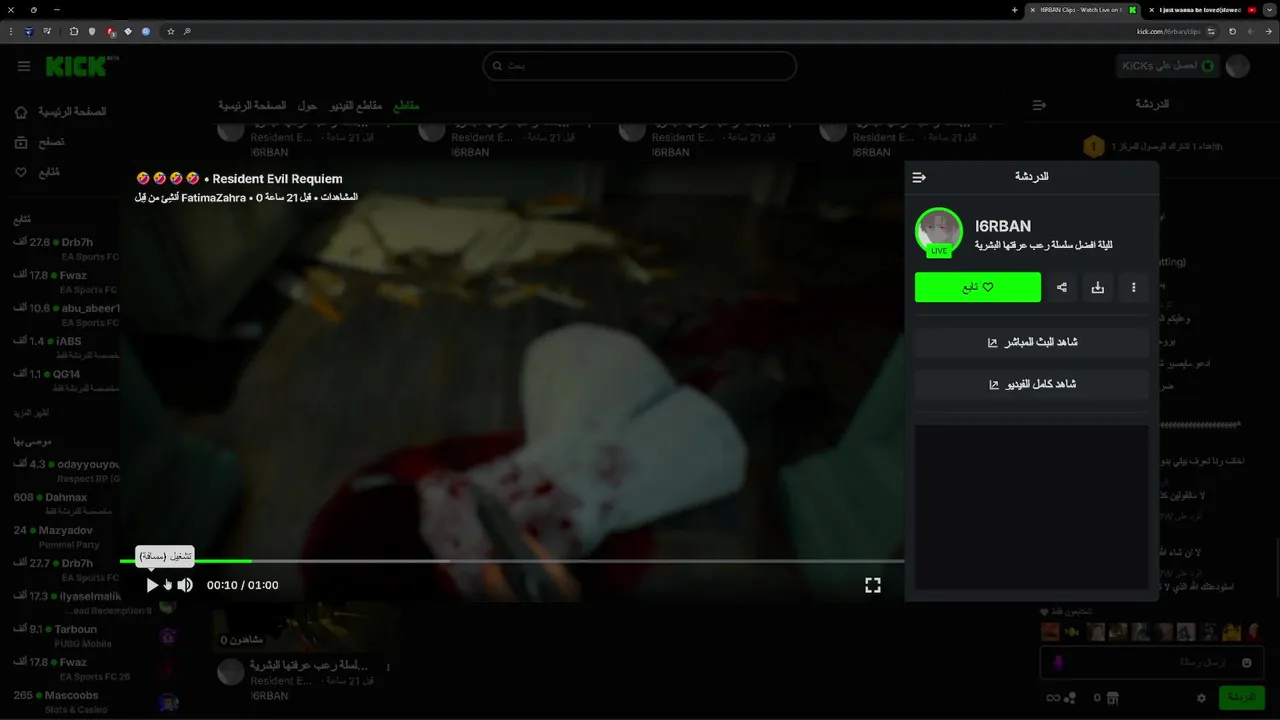
Task: Open the three-dot menu on the bottom clip card
Action: (x=388, y=667)
